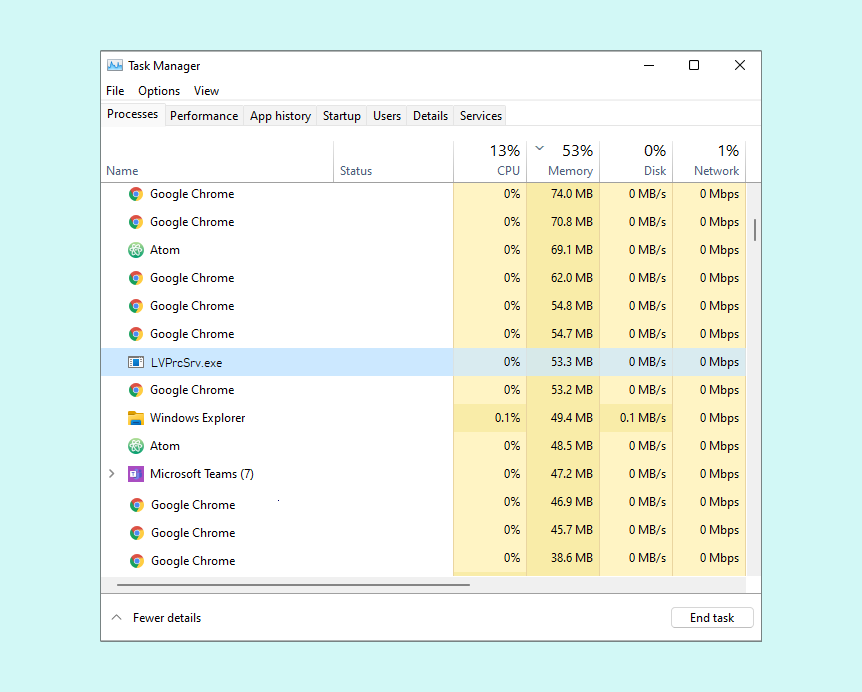The image size is (862, 692).
Task: Click the LVPrcSrv.exe process icon
Action: pos(136,362)
